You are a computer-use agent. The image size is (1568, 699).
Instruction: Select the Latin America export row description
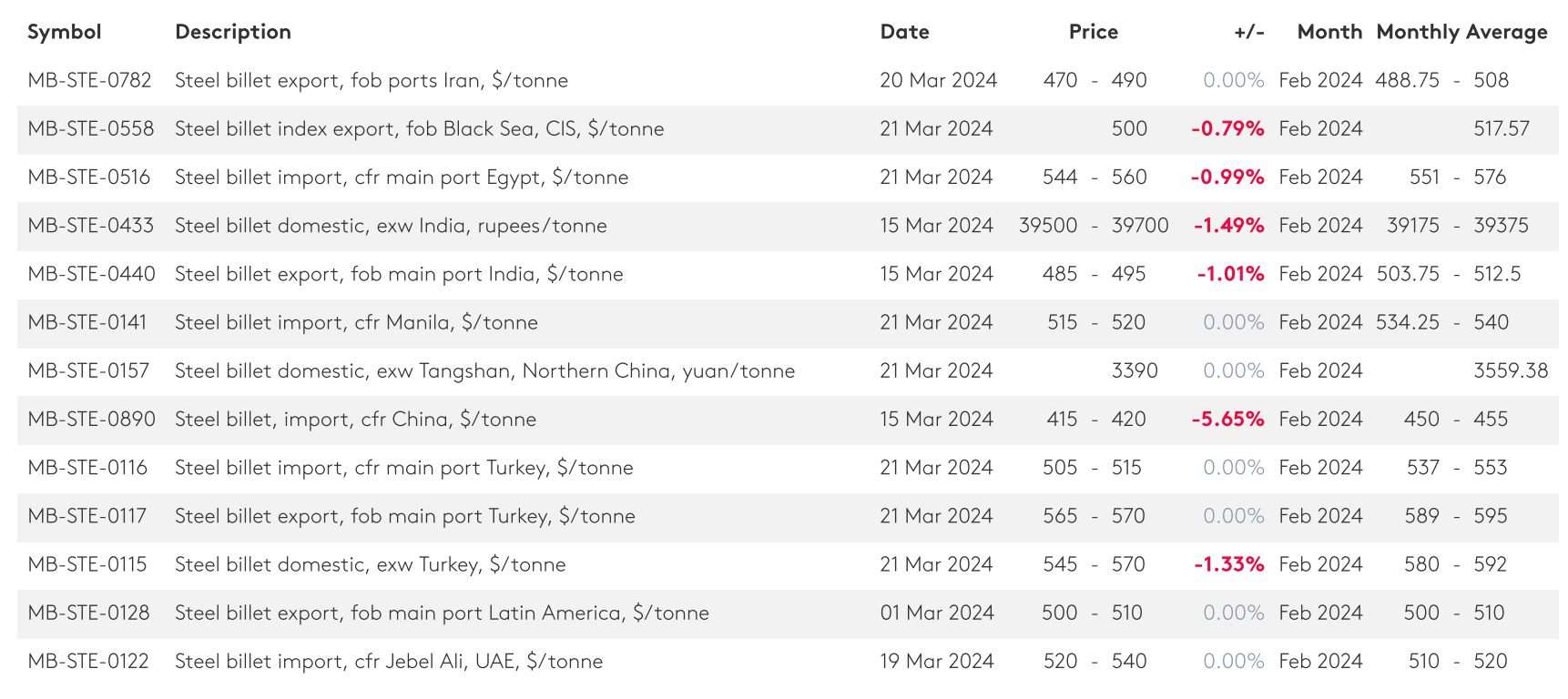click(442, 613)
